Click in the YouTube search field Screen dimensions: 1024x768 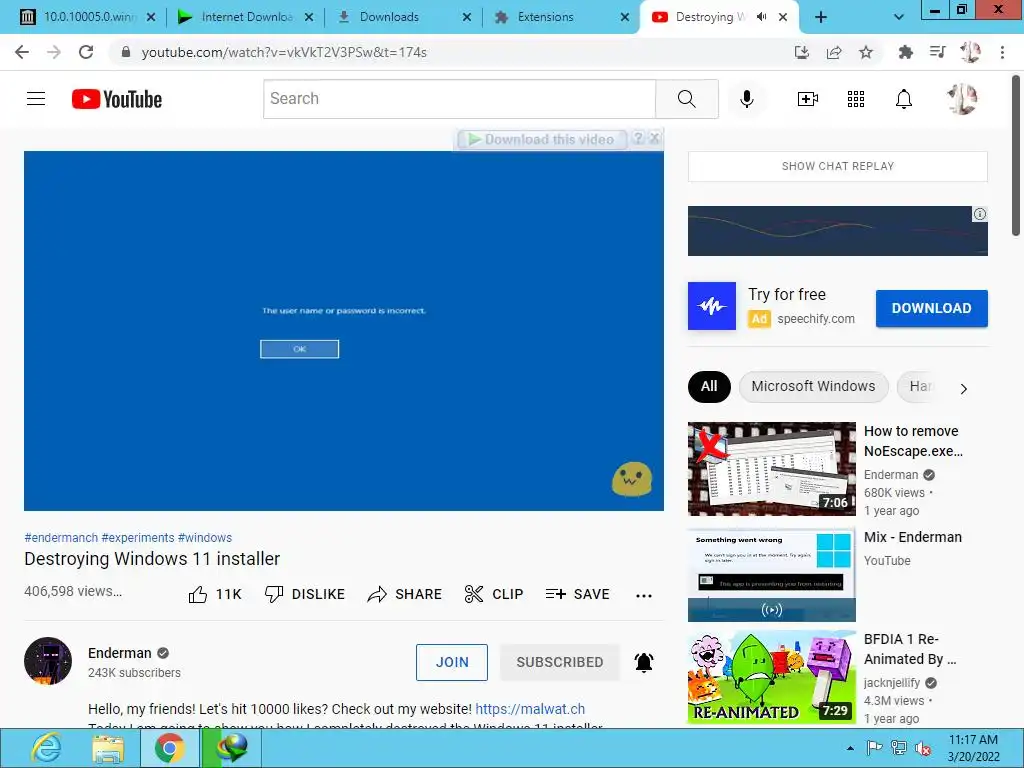tap(459, 99)
